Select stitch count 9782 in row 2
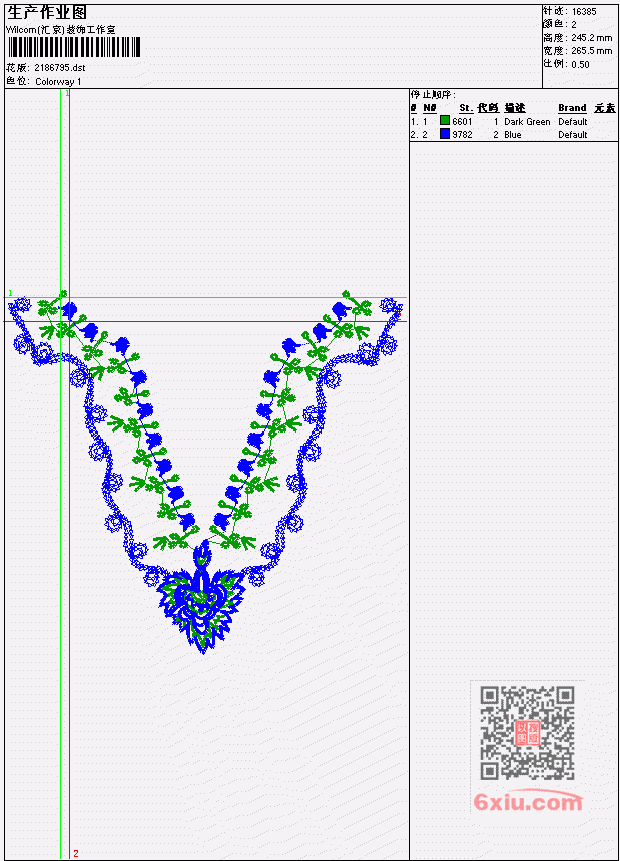Screen dimensions: 620x861 [x=462, y=135]
